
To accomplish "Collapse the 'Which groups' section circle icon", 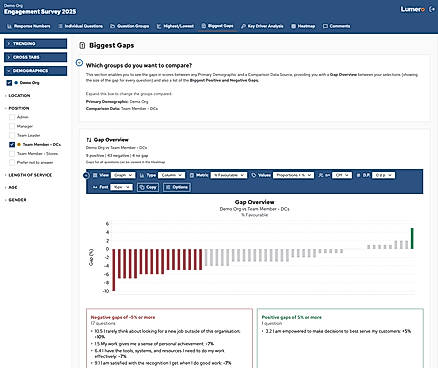I will 79,63.
